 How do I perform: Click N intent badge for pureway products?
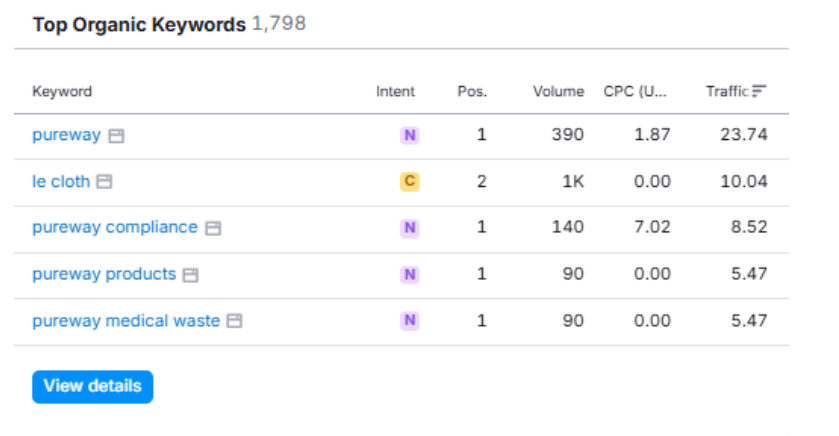click(410, 274)
